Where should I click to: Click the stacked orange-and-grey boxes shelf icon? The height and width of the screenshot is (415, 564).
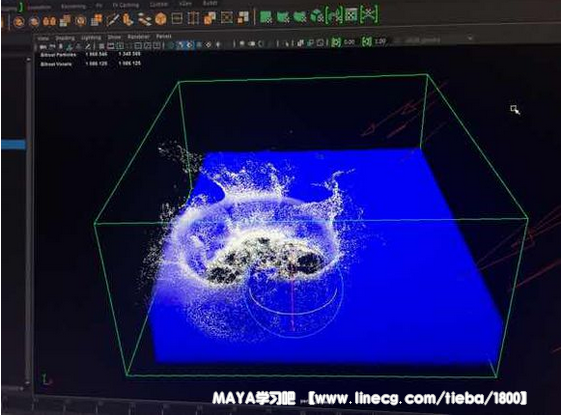[65, 20]
